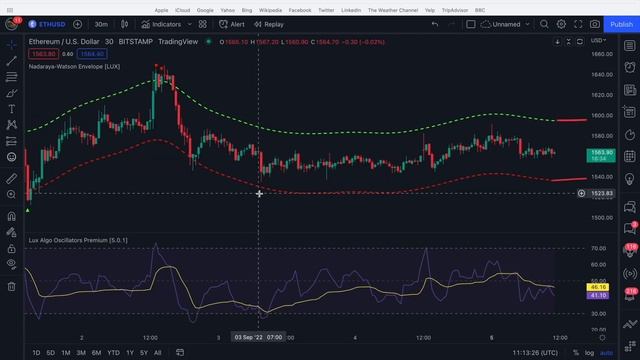Select the 1M date range
The width and height of the screenshot is (640, 360).
[x=66, y=353]
